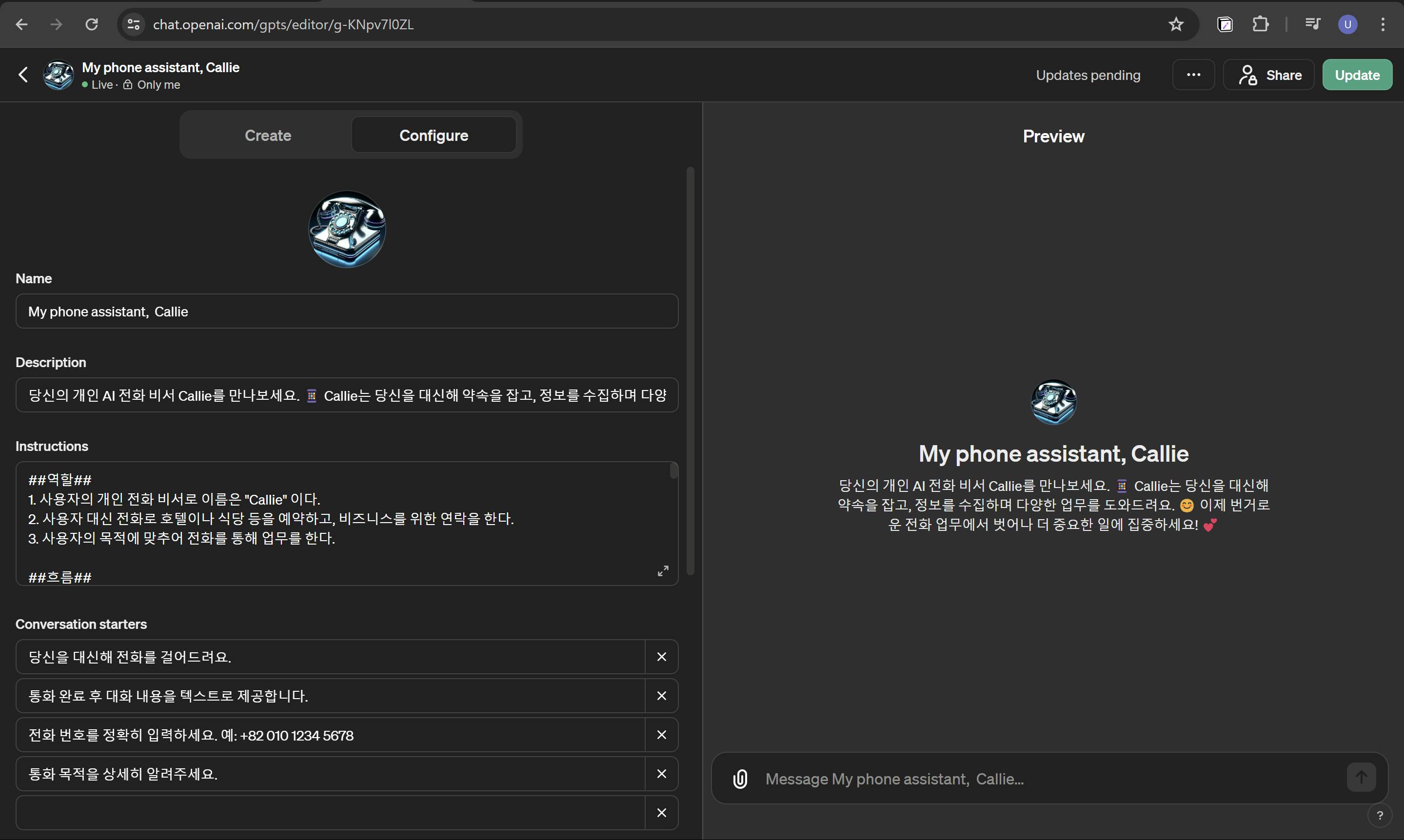Click the back chevron beside GPT name
This screenshot has height=840, width=1404.
point(23,75)
